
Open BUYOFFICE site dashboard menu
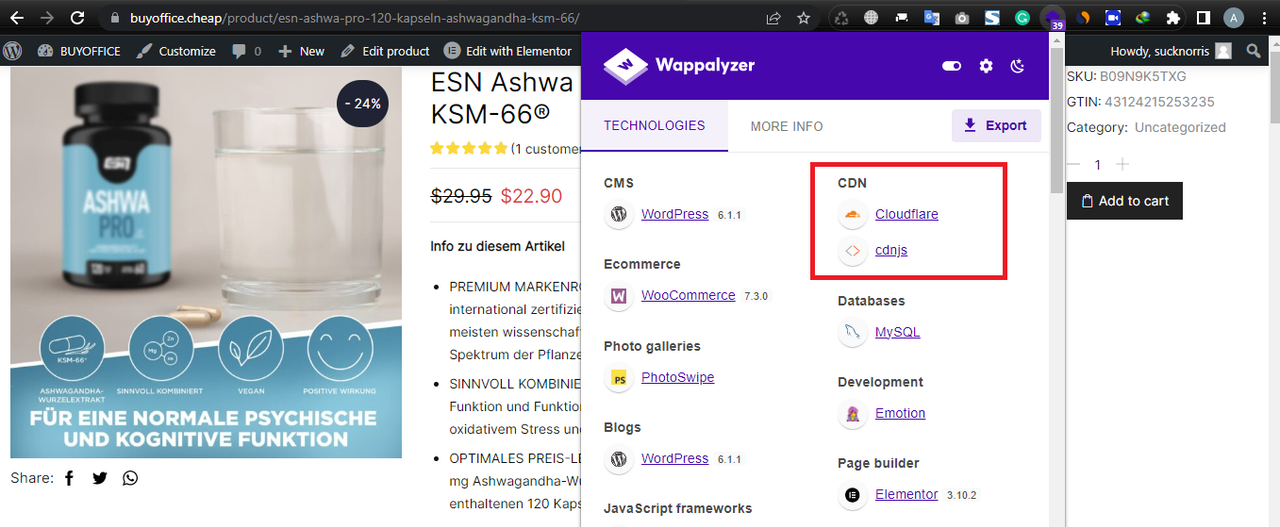tap(78, 51)
